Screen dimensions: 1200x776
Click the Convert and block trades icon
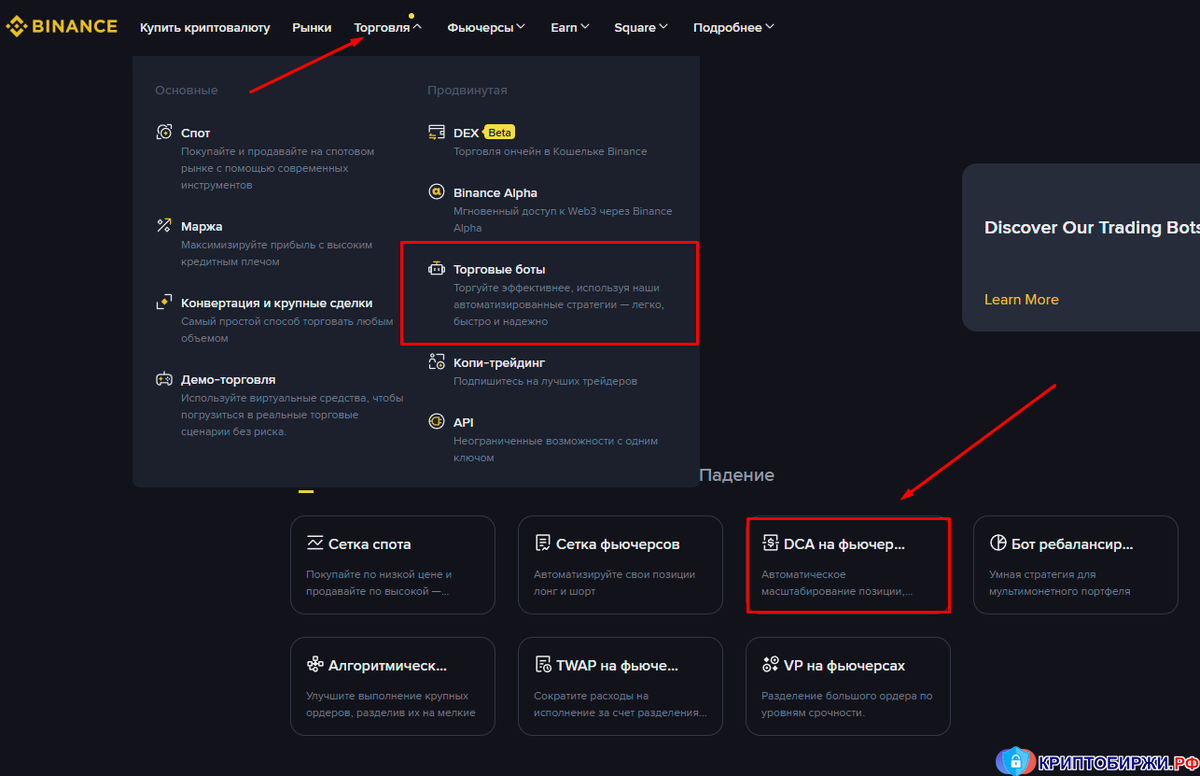point(164,302)
